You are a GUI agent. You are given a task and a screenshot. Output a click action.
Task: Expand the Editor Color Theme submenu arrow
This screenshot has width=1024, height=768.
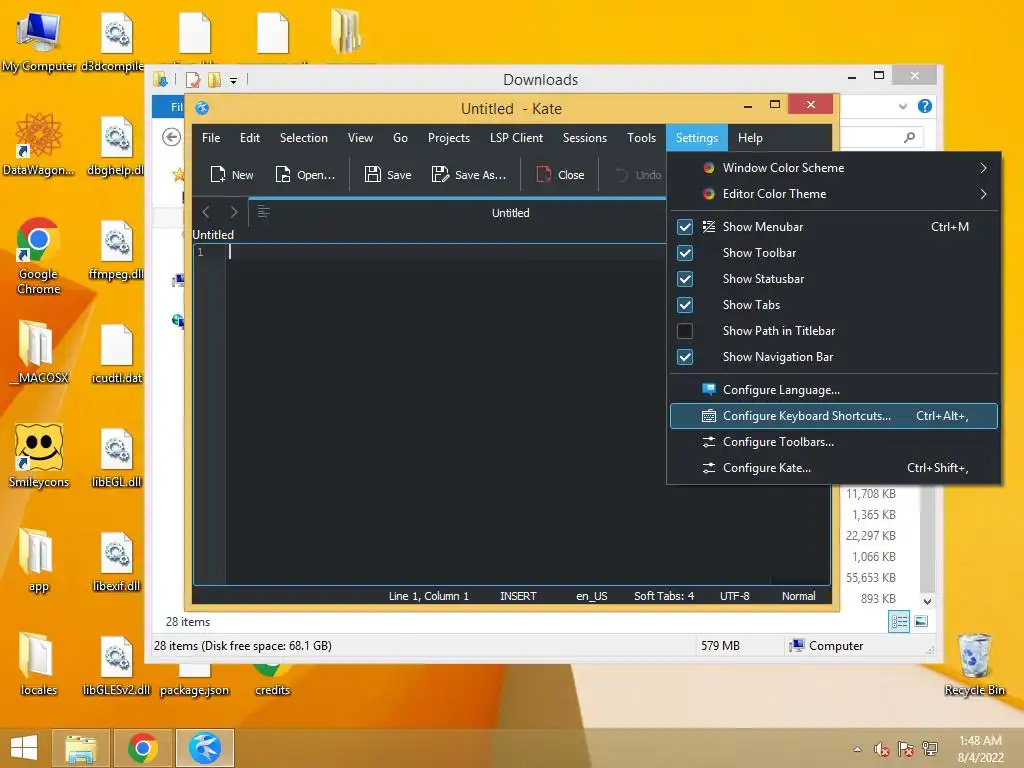click(984, 194)
